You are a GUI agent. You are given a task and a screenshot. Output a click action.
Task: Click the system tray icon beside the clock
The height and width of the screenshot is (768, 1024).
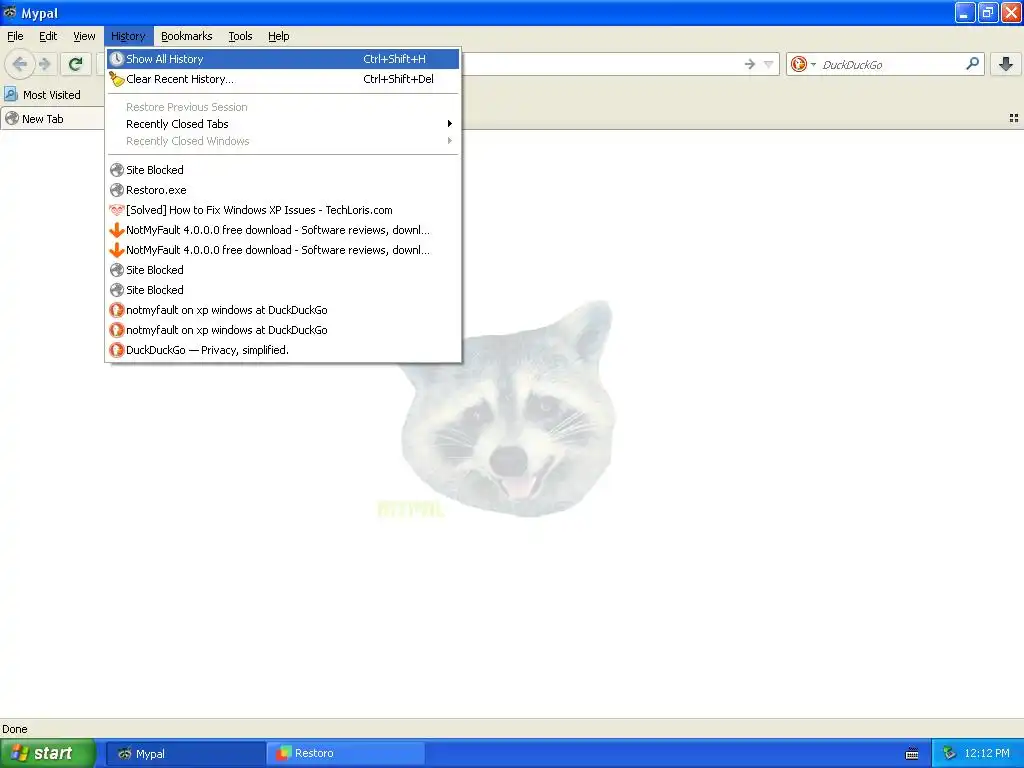(x=949, y=754)
